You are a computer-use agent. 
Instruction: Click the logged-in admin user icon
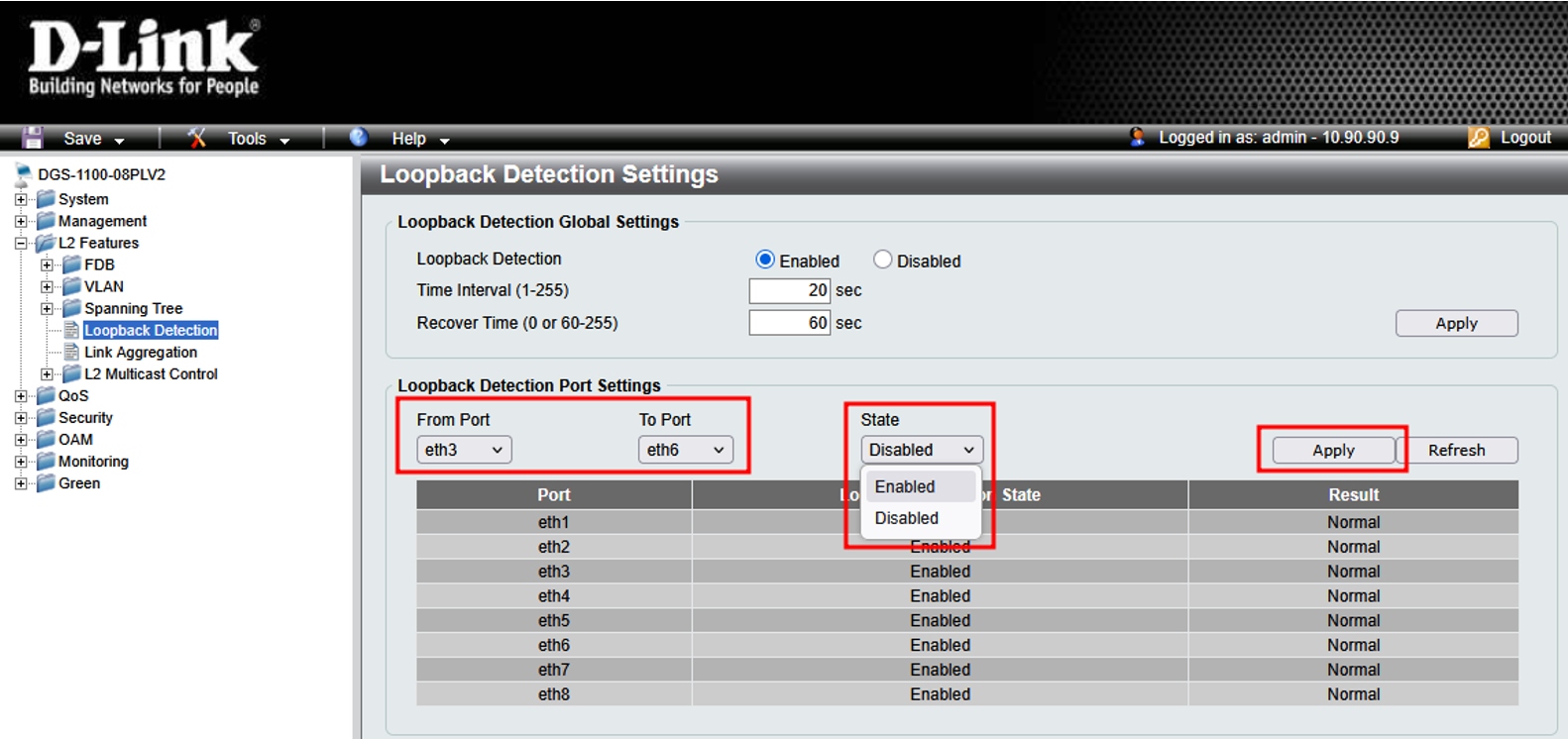[x=1137, y=138]
